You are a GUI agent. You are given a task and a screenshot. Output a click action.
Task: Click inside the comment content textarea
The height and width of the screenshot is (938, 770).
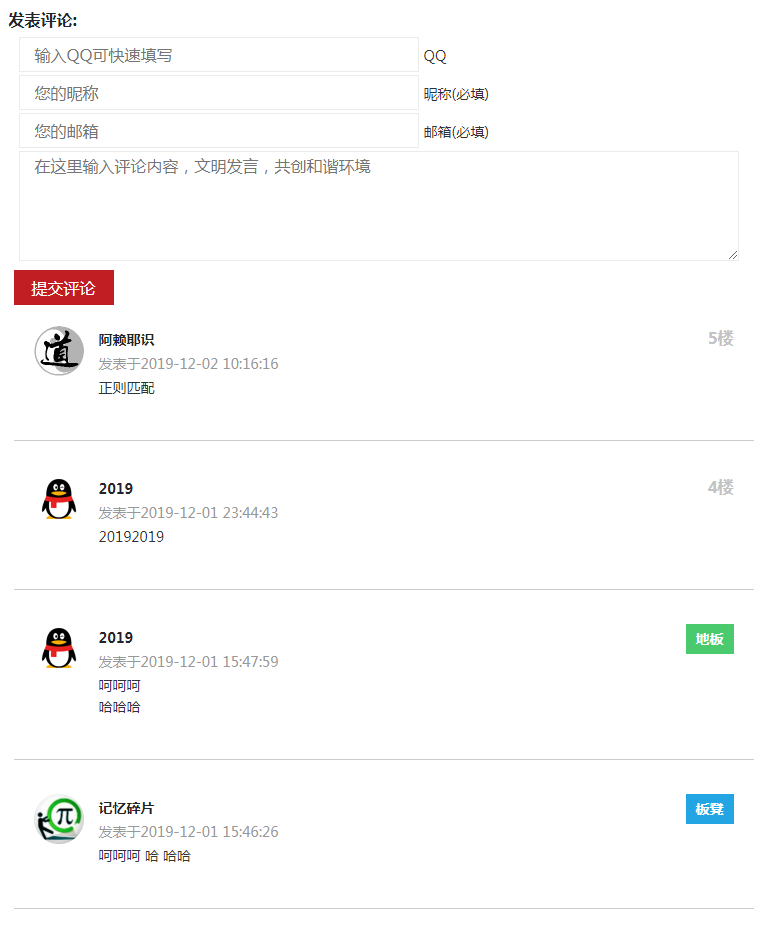[379, 206]
